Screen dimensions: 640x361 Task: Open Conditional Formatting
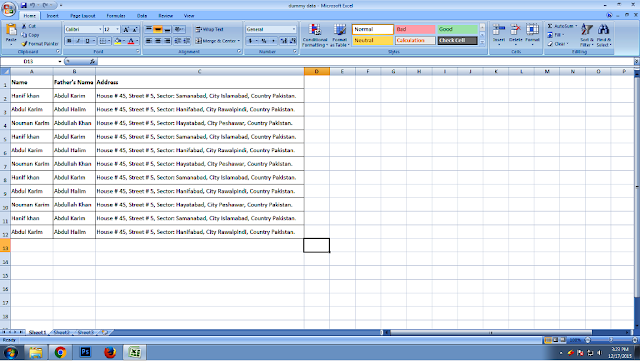click(x=315, y=35)
